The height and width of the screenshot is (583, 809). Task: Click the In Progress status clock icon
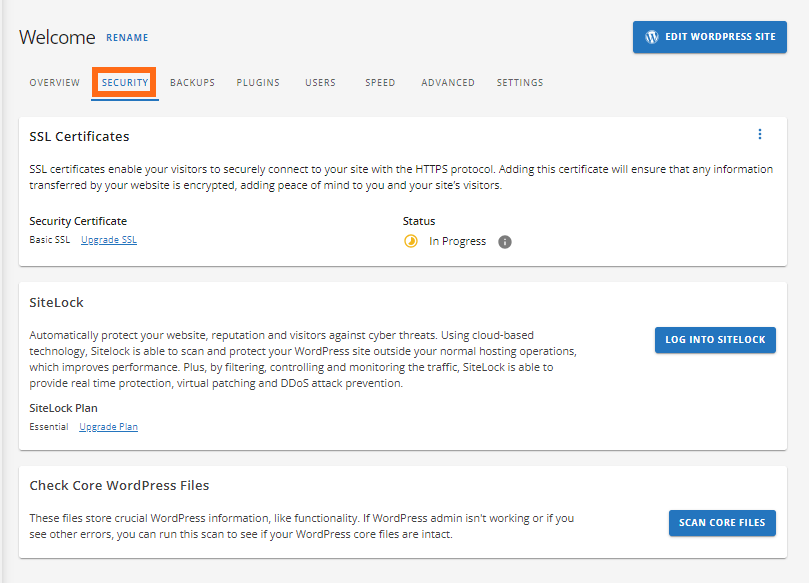pyautogui.click(x=411, y=241)
